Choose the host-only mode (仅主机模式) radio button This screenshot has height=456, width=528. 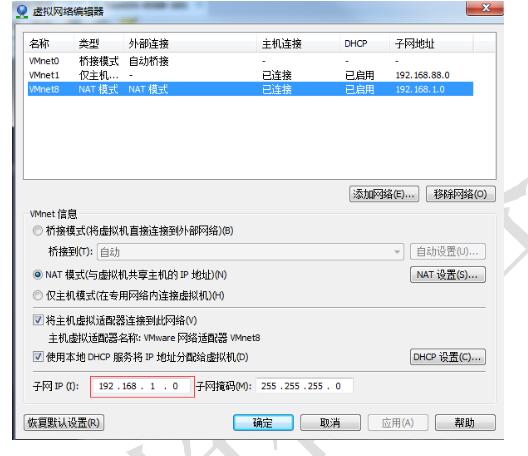click(x=37, y=295)
